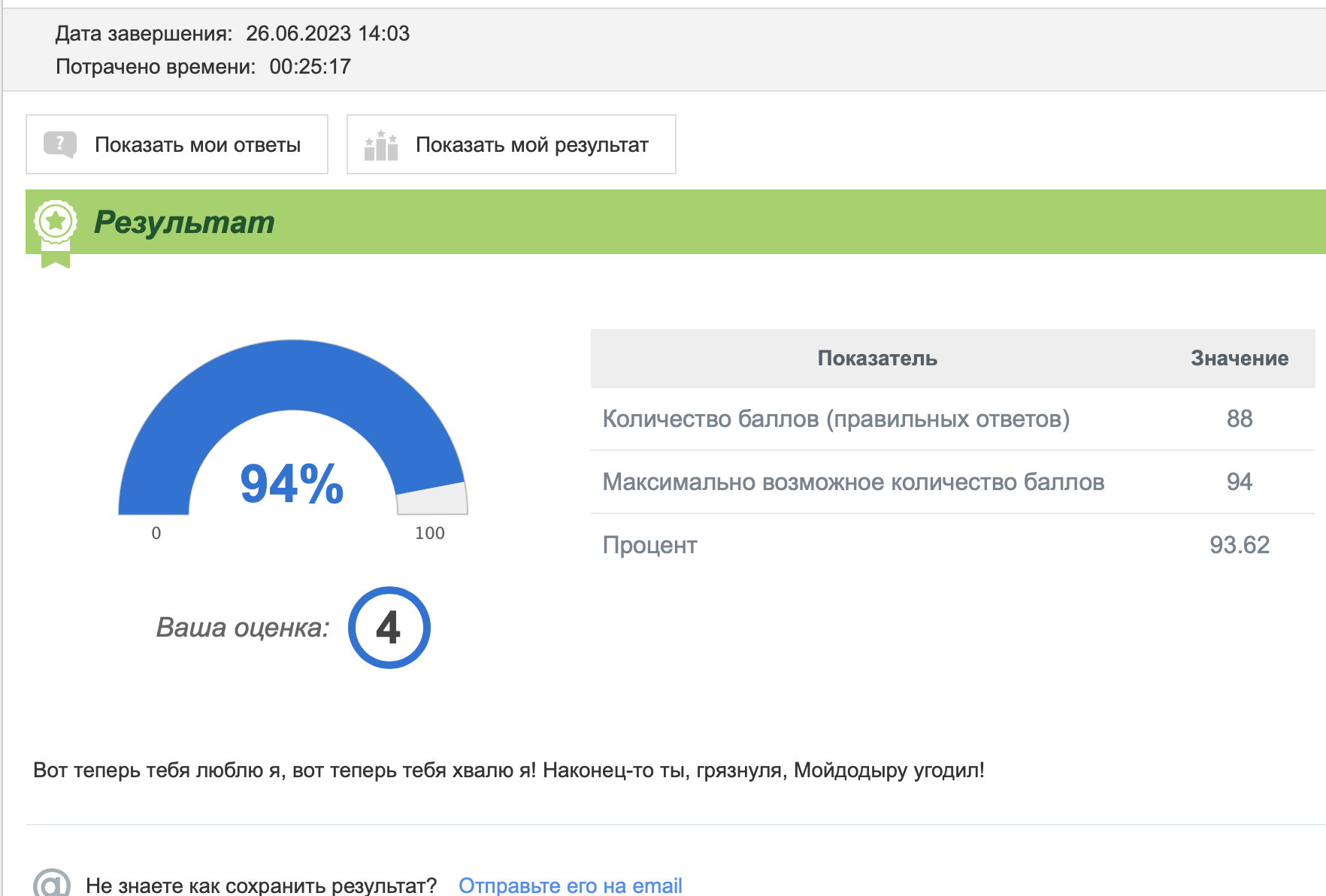
Task: Click the 'Потрачено времени:' label
Action: click(x=156, y=67)
